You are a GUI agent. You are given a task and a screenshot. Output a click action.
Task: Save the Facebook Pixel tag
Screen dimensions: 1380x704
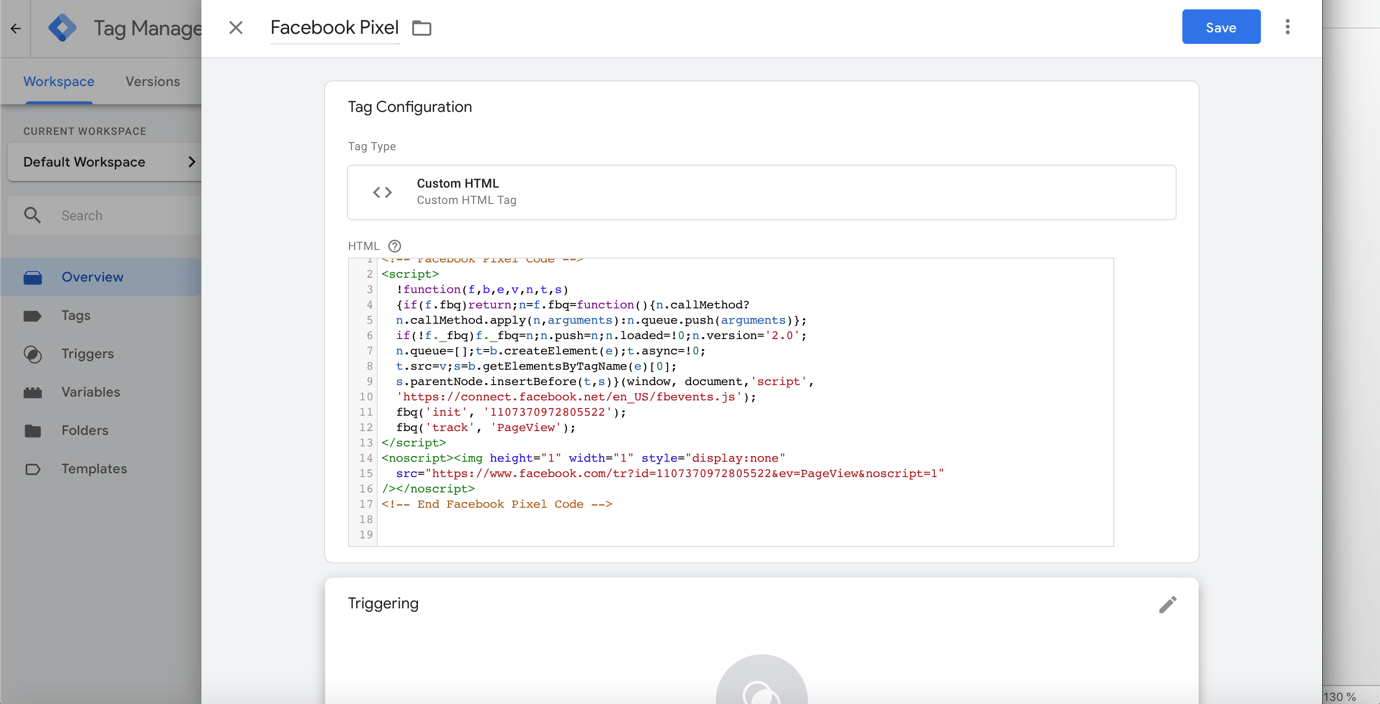(1221, 27)
